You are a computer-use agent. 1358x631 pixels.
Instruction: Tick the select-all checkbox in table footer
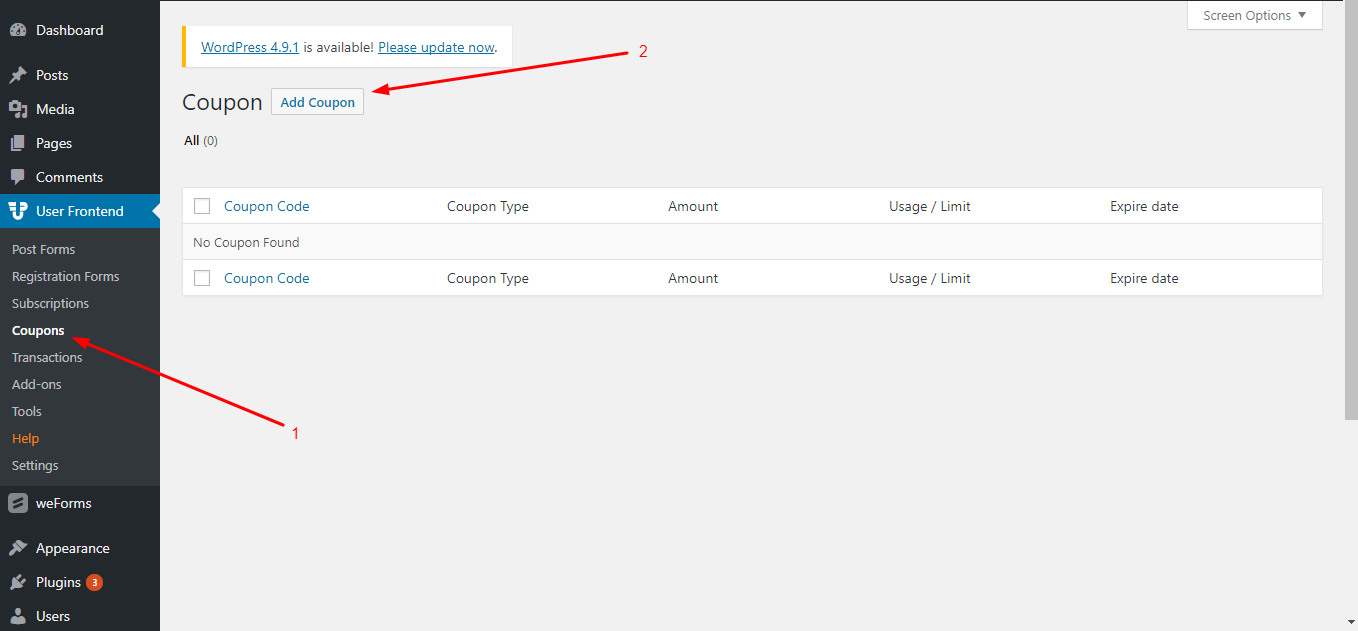[202, 278]
